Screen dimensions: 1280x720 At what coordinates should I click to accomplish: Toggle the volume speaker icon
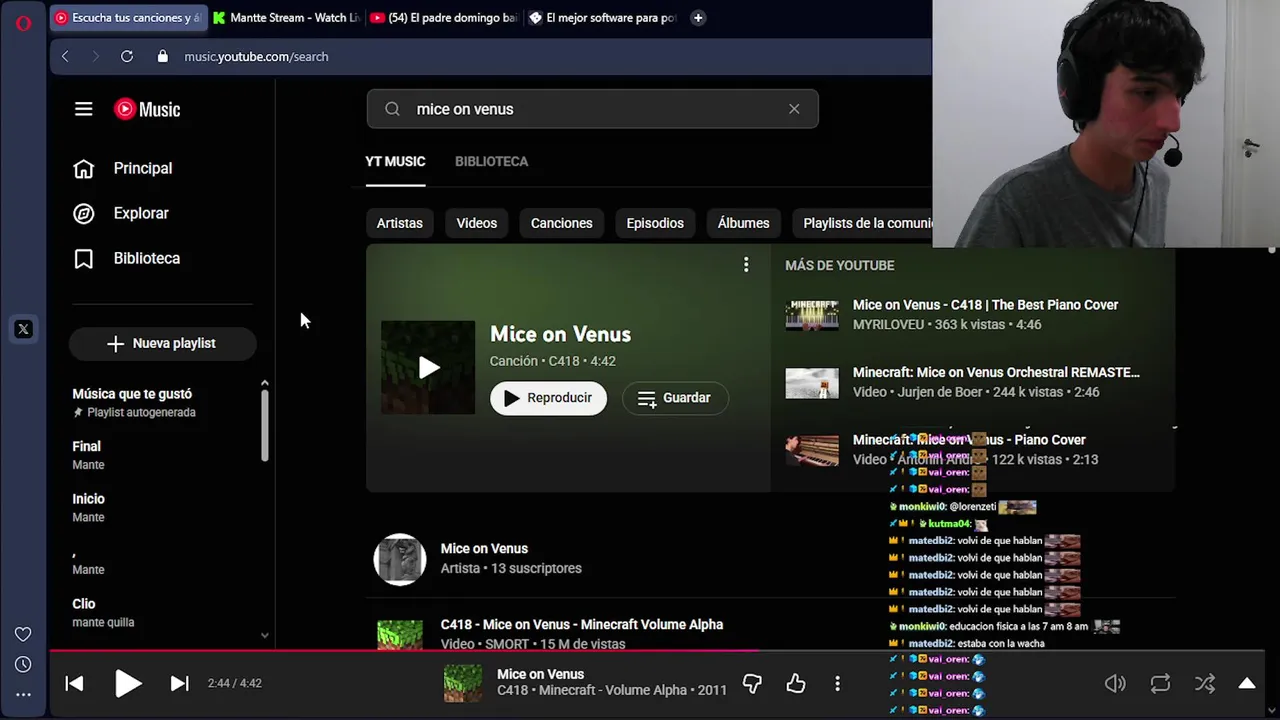[1115, 683]
